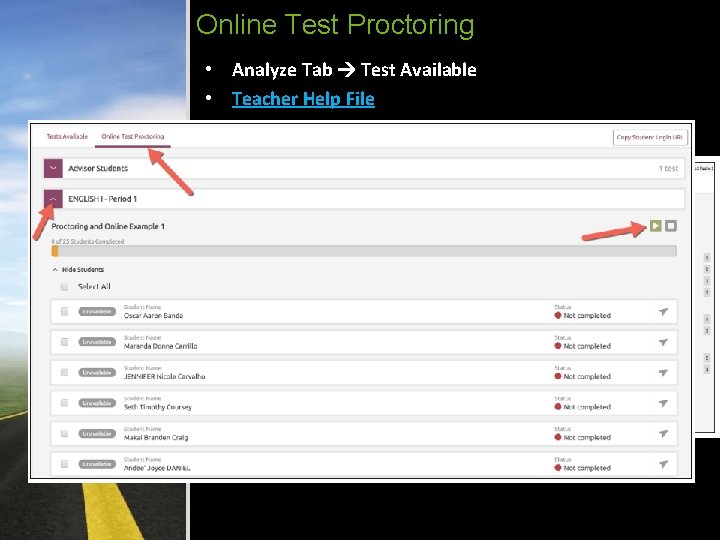Select the checkbox for Seth Timothy Coursey
The height and width of the screenshot is (540, 720).
(x=64, y=403)
